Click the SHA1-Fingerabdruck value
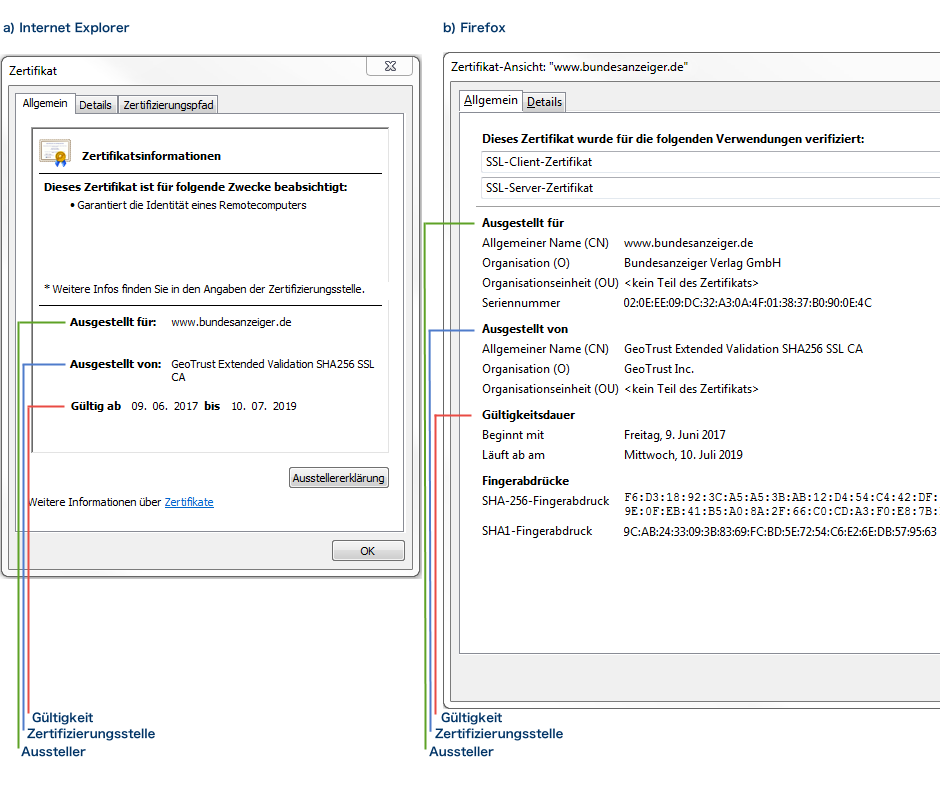 click(x=780, y=531)
